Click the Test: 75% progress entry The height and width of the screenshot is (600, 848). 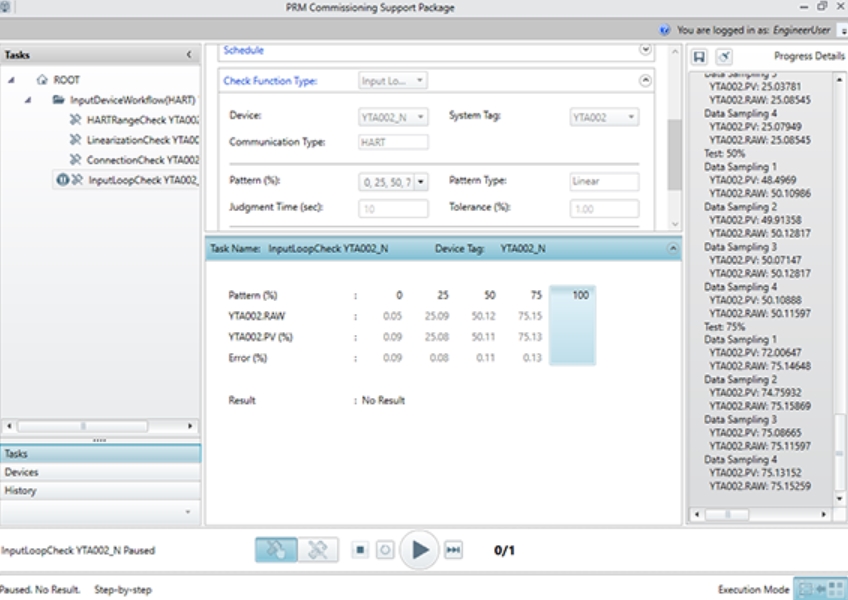724,327
